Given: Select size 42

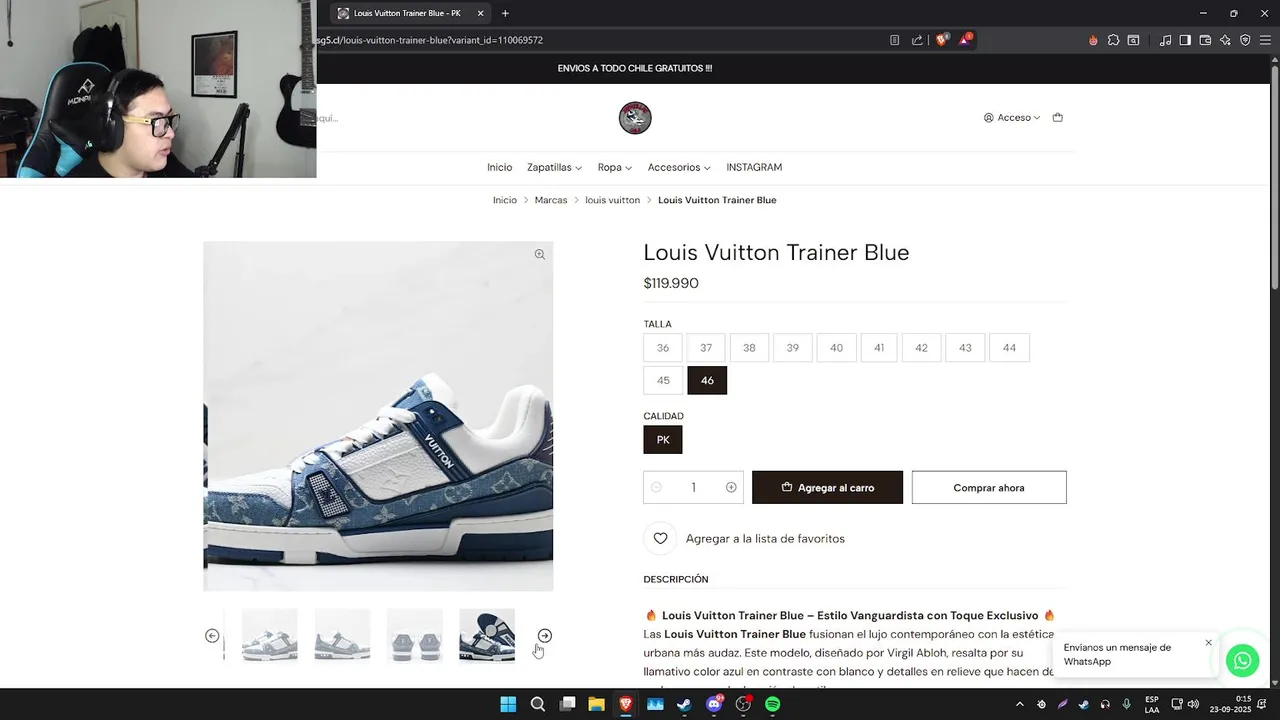Looking at the screenshot, I should coord(921,348).
